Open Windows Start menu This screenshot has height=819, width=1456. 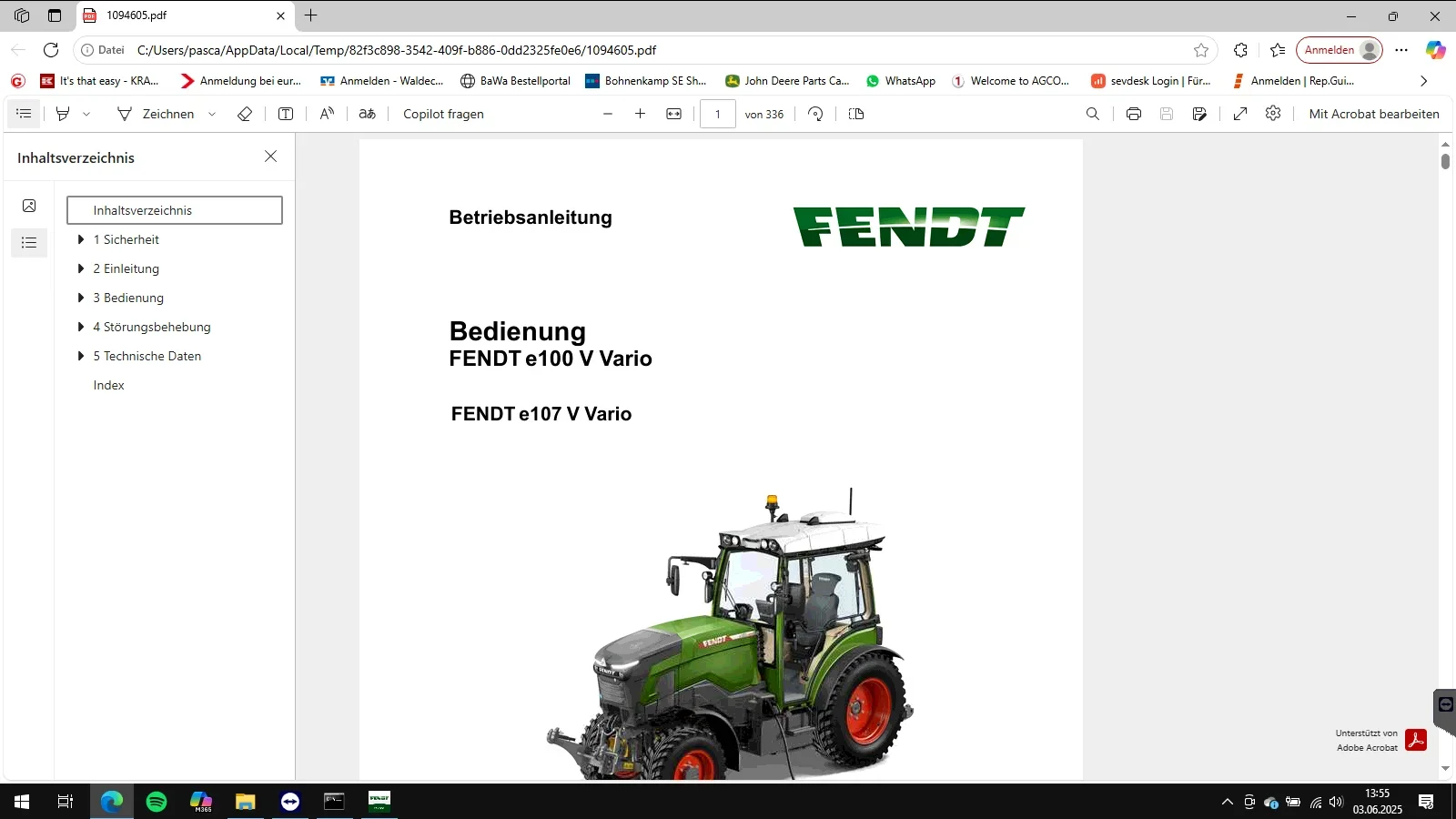(22, 802)
